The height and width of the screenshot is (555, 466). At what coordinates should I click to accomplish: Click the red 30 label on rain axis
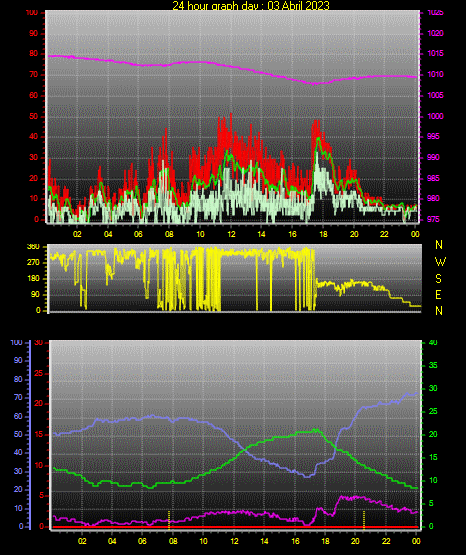click(39, 343)
